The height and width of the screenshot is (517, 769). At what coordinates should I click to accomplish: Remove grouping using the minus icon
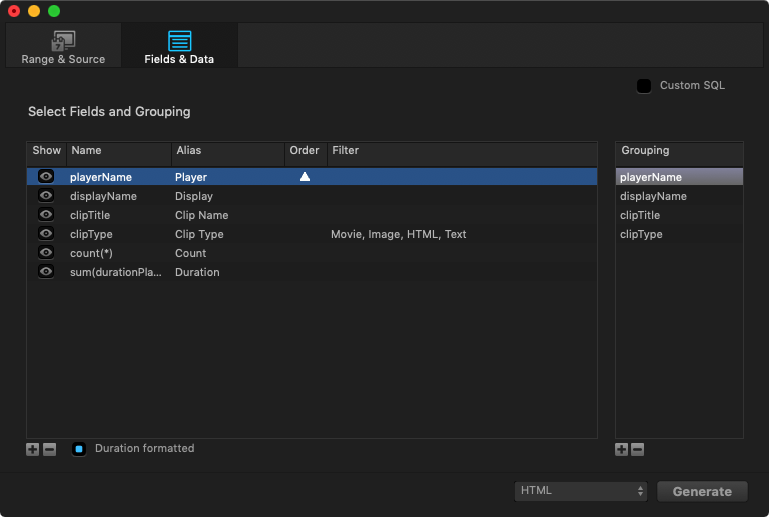coord(637,450)
